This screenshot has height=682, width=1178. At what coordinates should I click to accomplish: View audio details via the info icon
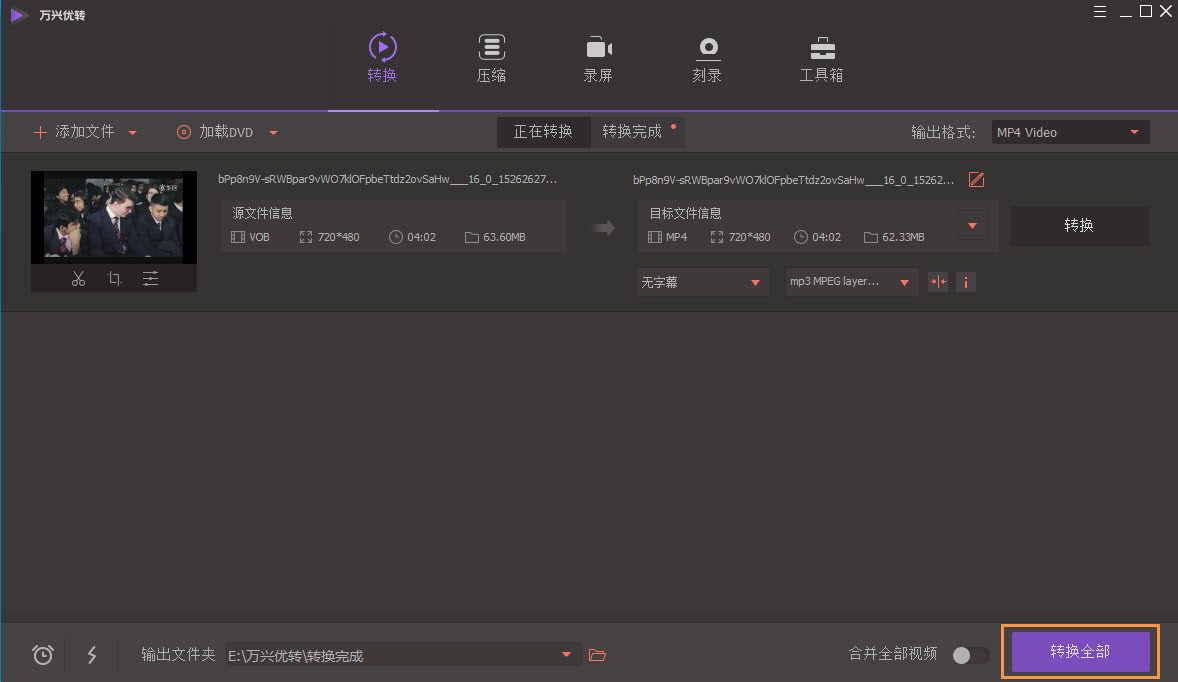point(965,281)
